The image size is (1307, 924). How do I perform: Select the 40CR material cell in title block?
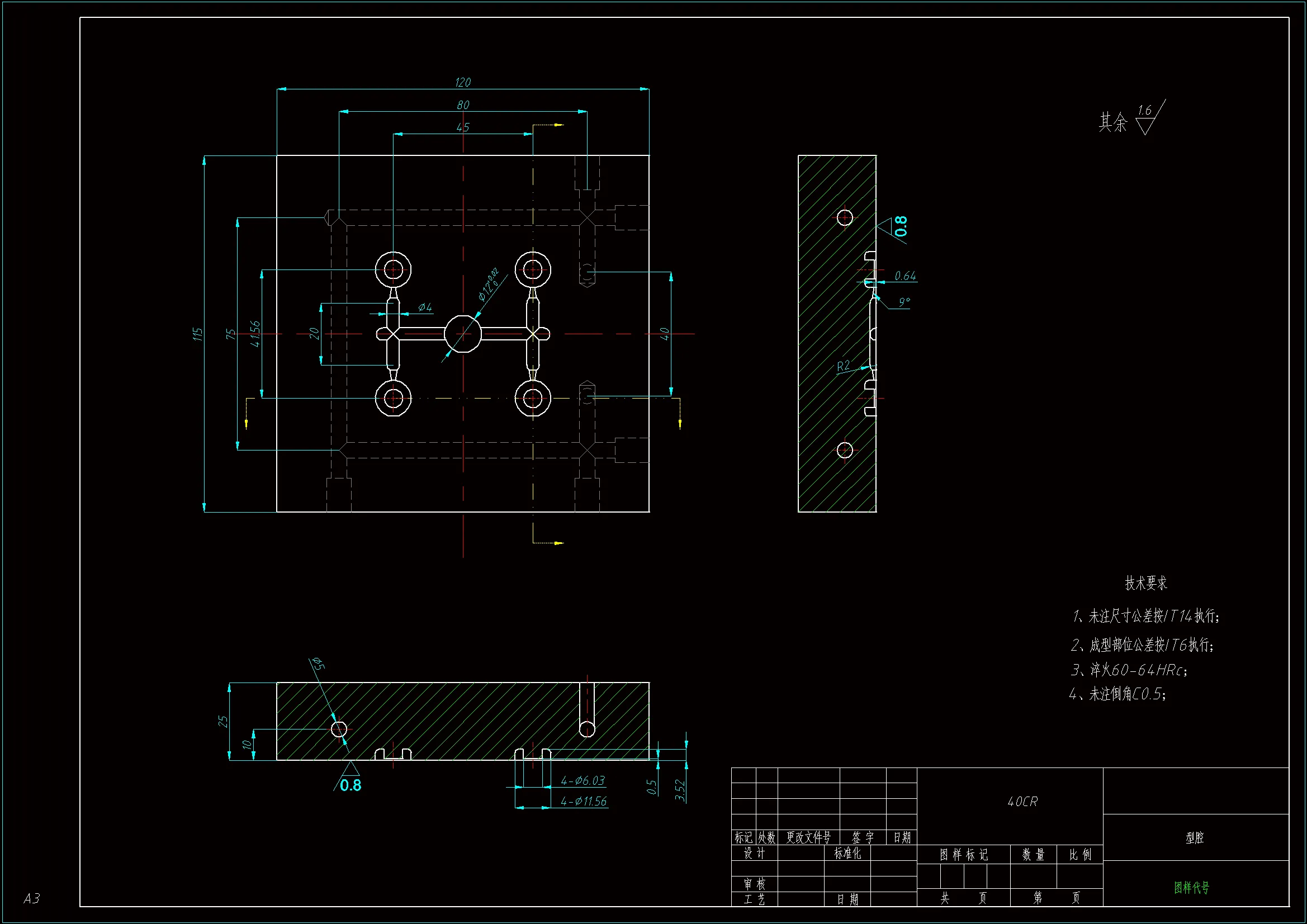coord(1022,802)
